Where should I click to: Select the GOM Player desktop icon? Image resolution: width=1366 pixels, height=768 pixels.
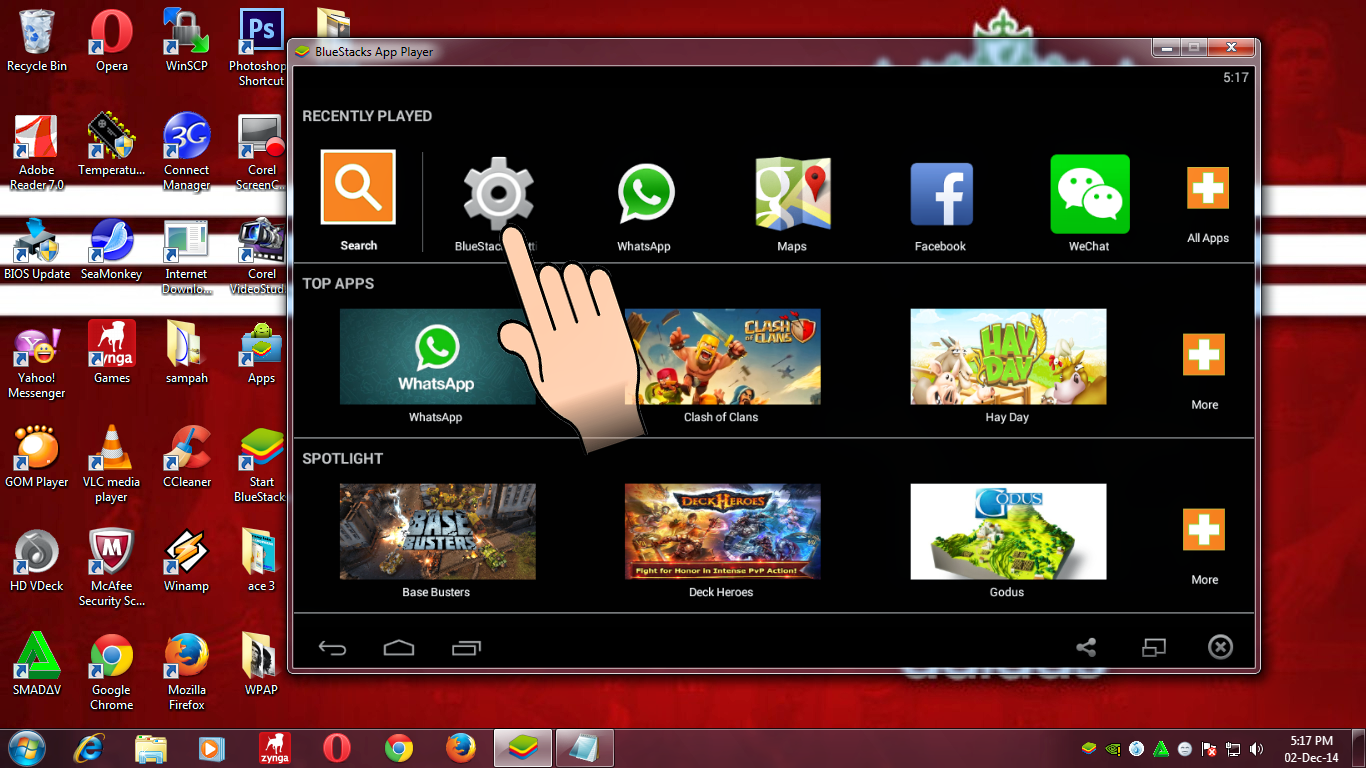click(37, 456)
